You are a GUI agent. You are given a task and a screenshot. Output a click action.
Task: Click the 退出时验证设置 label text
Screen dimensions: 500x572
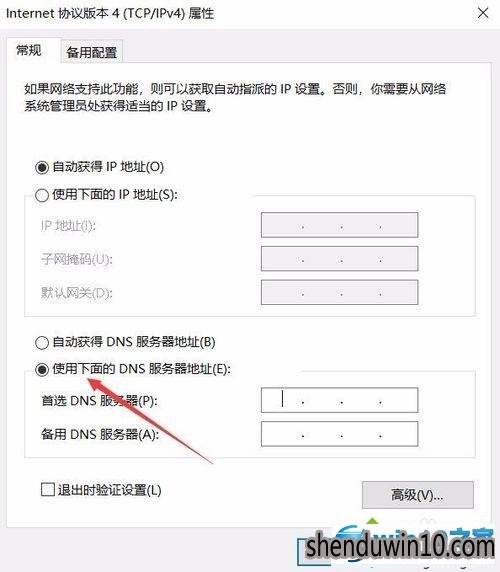109,490
